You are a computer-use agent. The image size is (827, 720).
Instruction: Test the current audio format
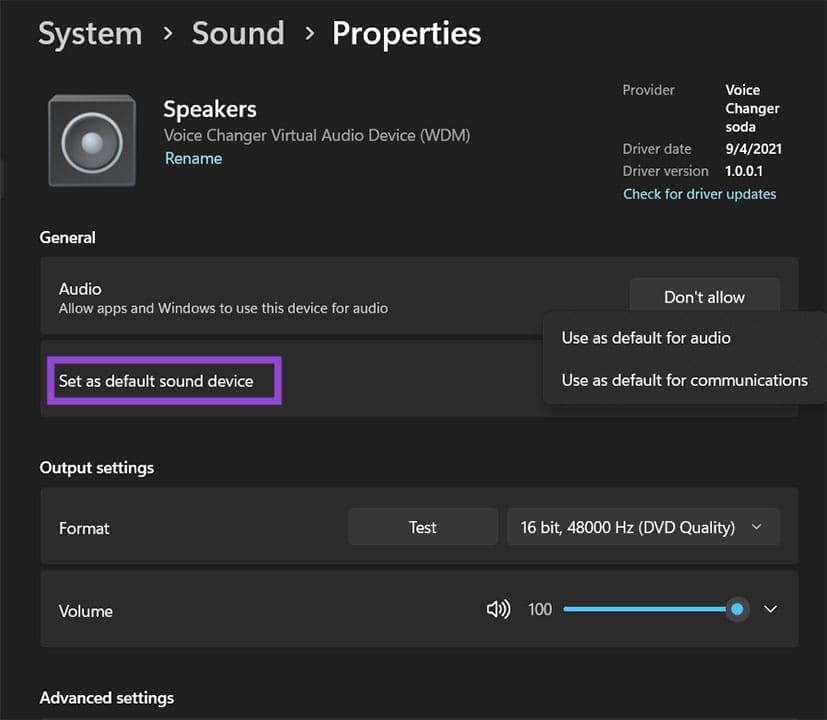click(422, 527)
